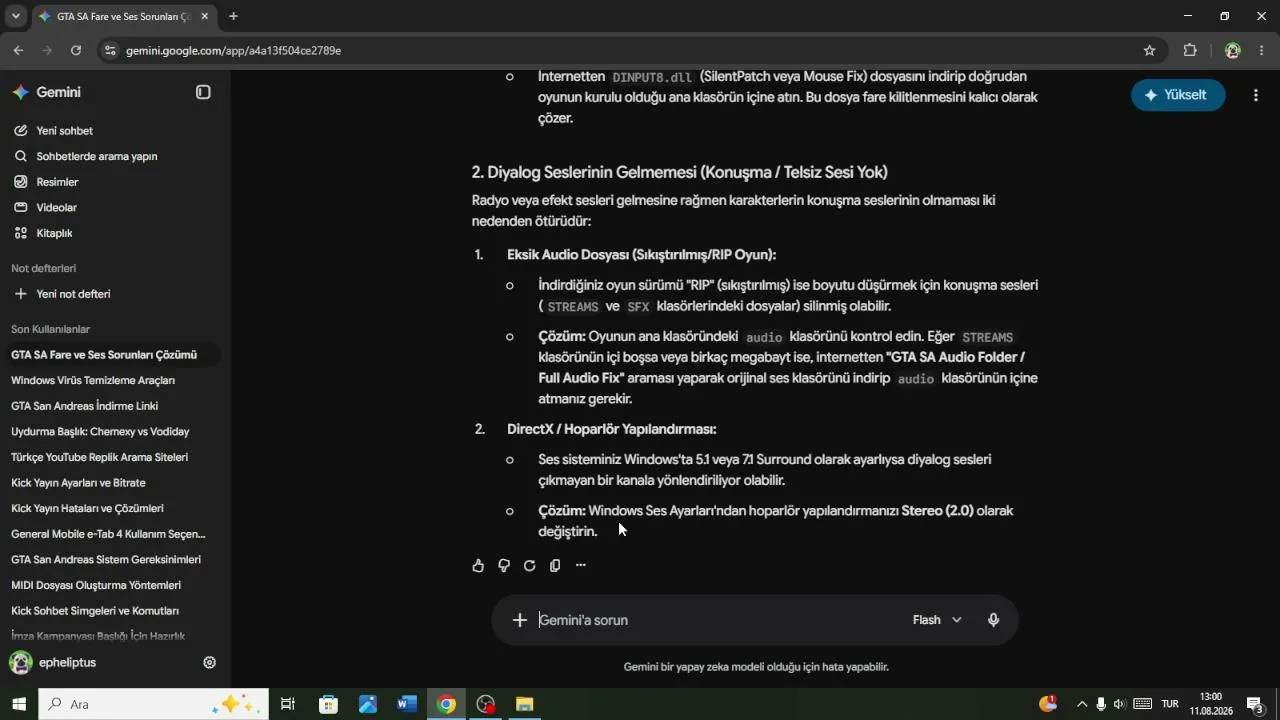
Task: Open a new browser tab
Action: (x=233, y=16)
